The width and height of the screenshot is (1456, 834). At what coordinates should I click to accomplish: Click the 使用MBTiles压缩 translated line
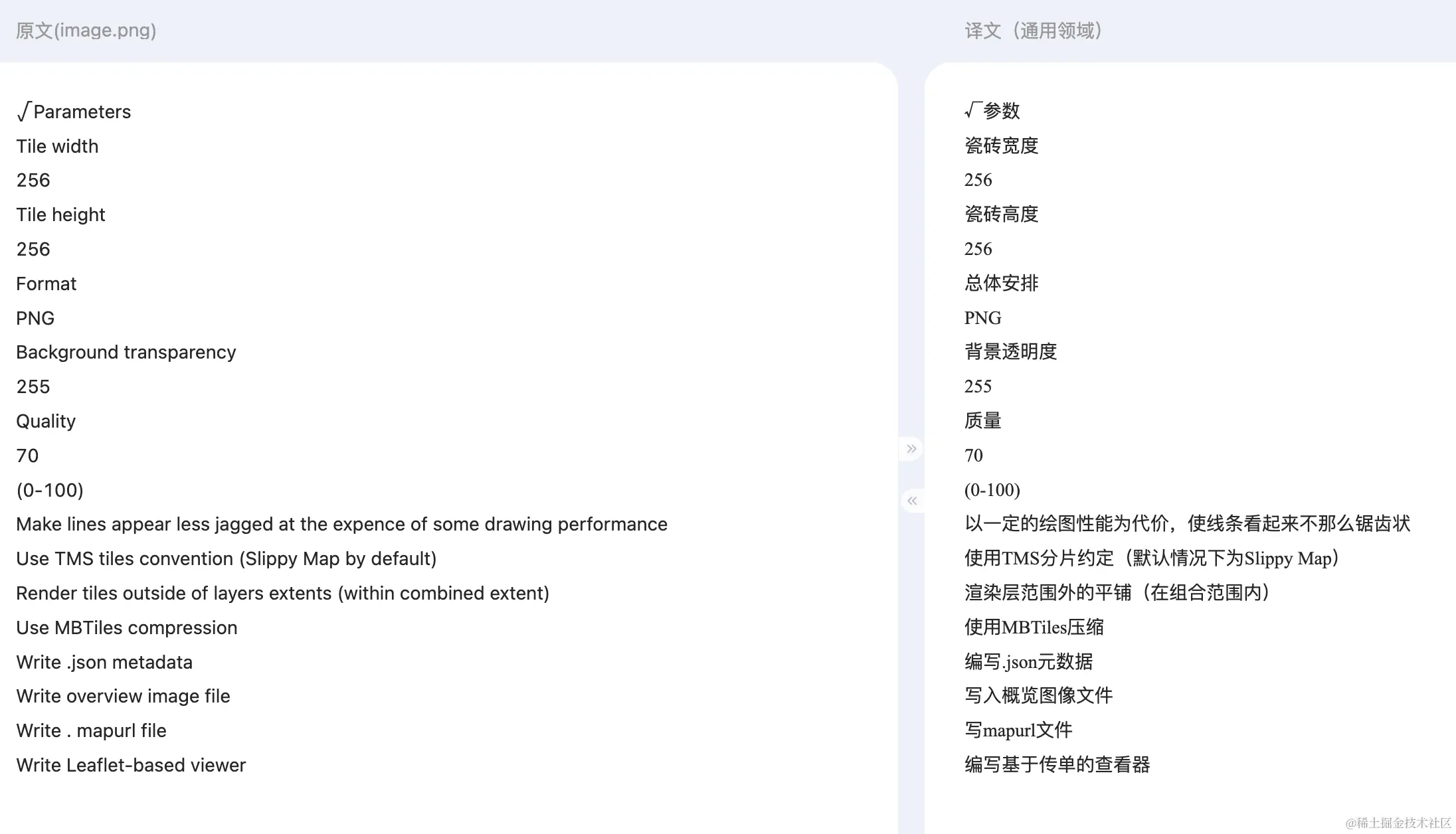coord(1034,627)
